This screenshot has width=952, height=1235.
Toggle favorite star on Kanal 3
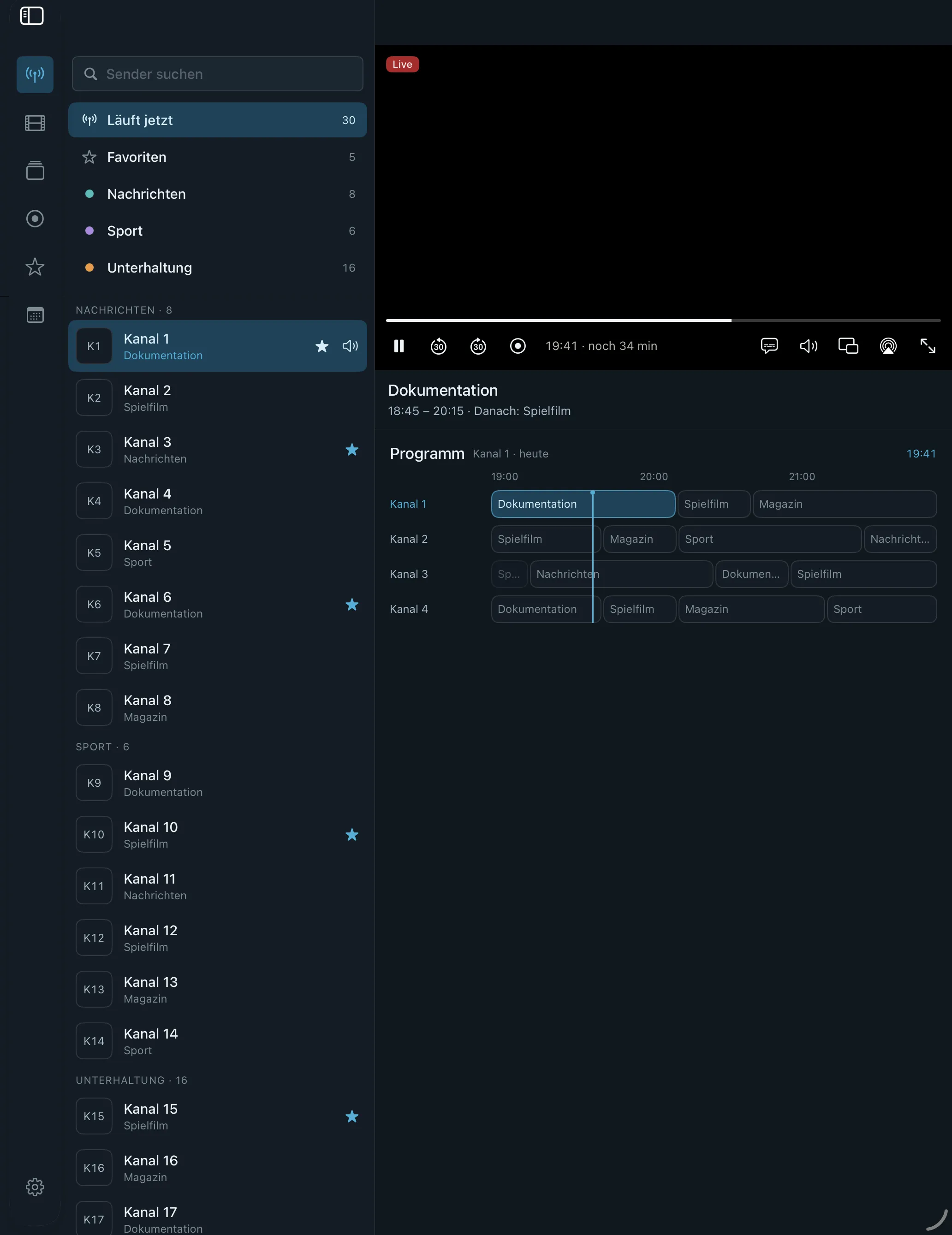pos(352,450)
